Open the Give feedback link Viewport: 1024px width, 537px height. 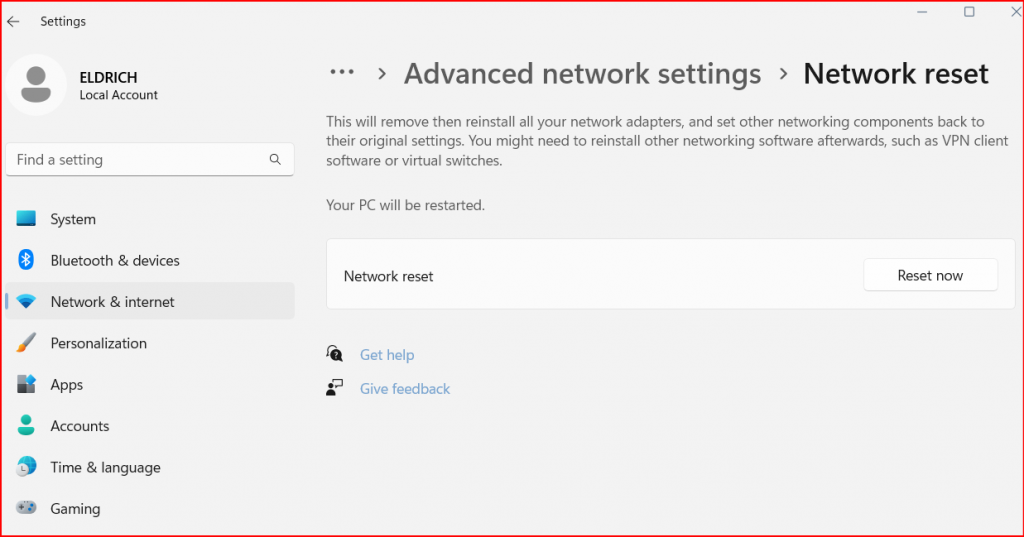coord(405,389)
